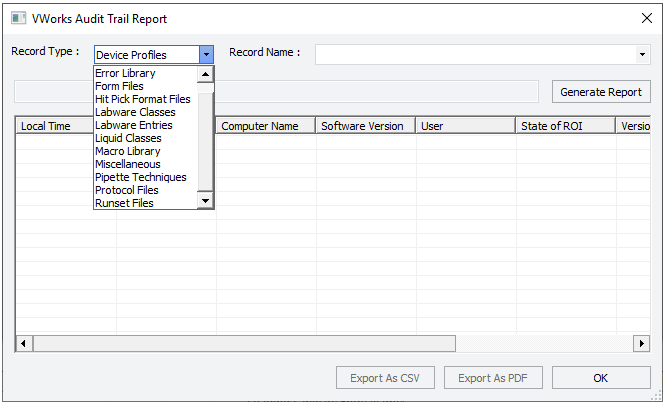Click the Software Version column header

(366, 126)
